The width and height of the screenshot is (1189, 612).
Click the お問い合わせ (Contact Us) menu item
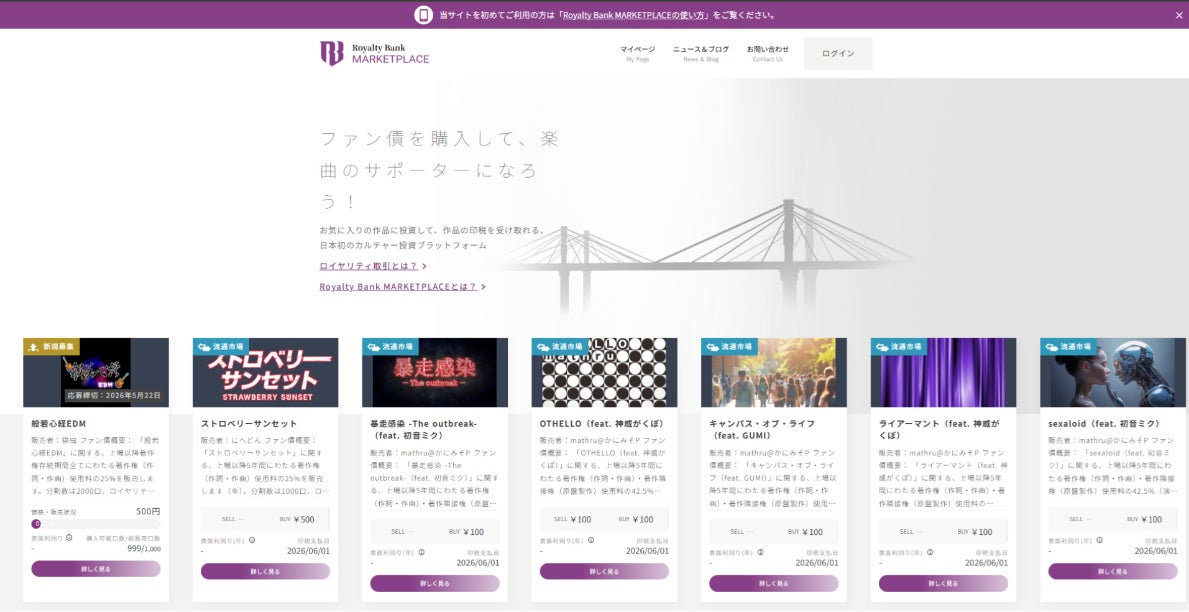coord(766,50)
